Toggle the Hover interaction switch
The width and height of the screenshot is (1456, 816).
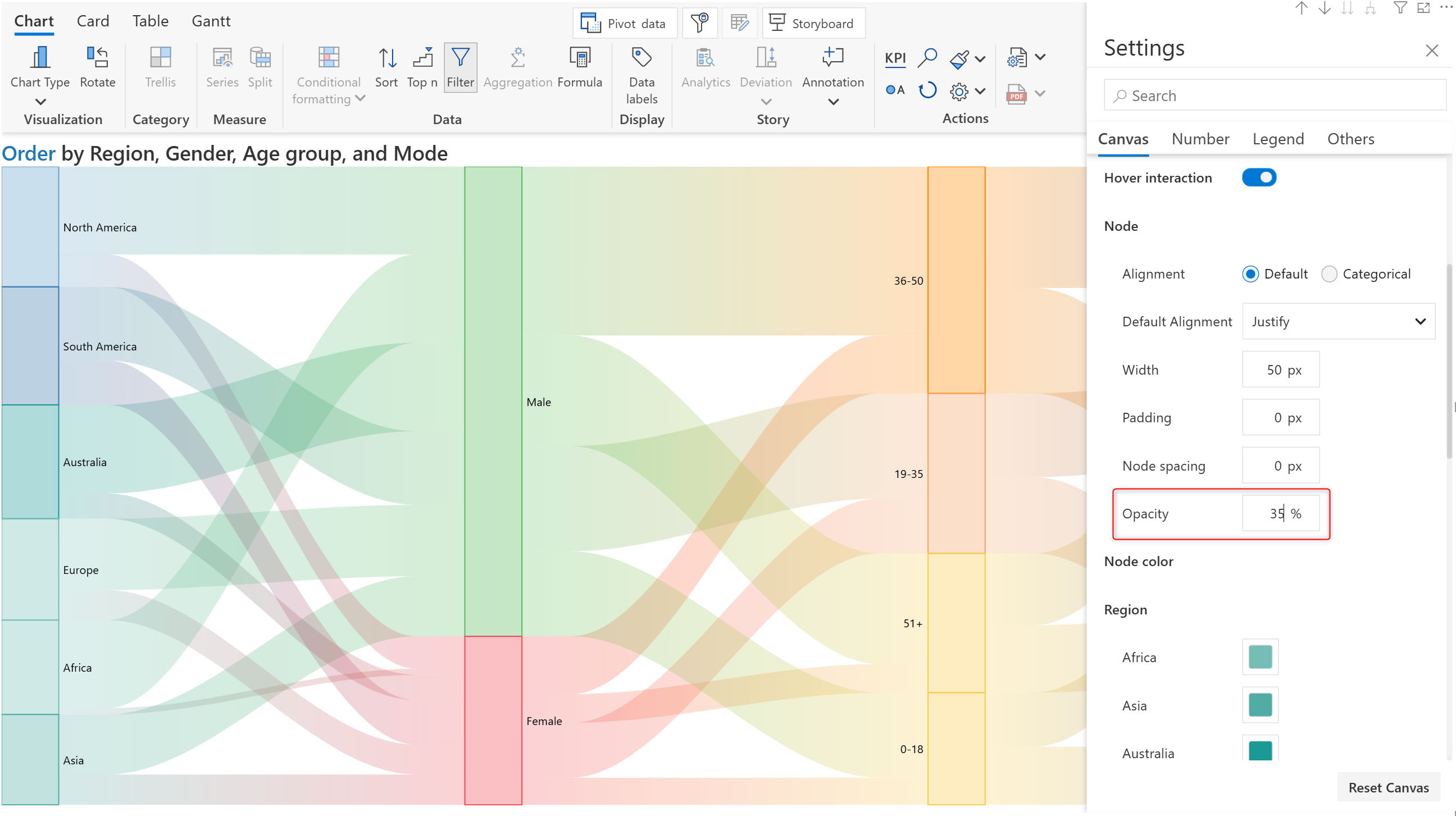coord(1258,177)
